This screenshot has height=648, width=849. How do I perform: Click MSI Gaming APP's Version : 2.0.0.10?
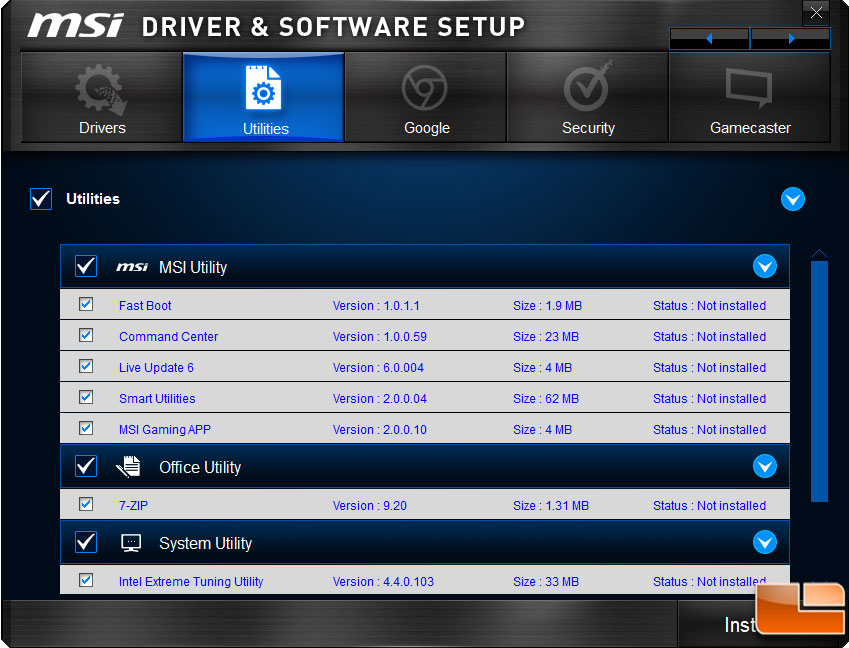(x=380, y=429)
